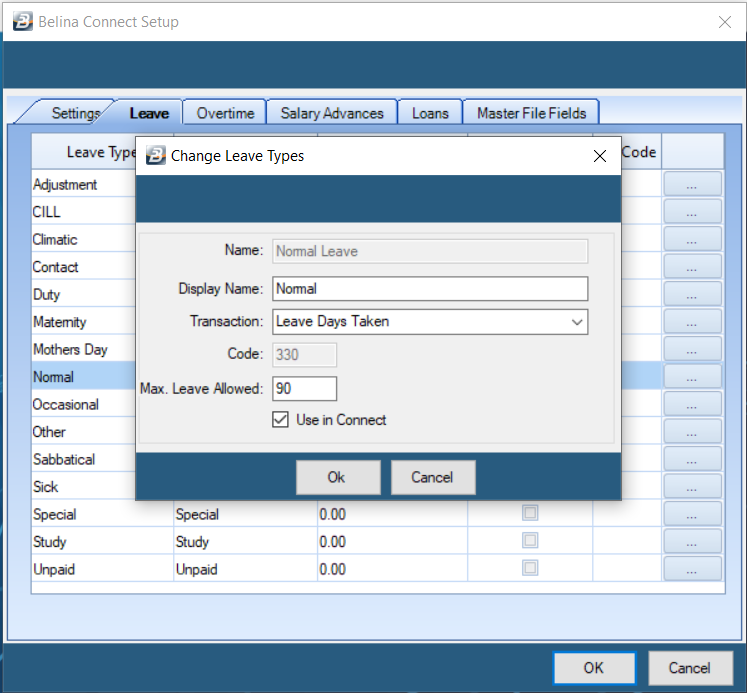Select the Sick leave type row
The image size is (747, 693).
click(x=84, y=486)
